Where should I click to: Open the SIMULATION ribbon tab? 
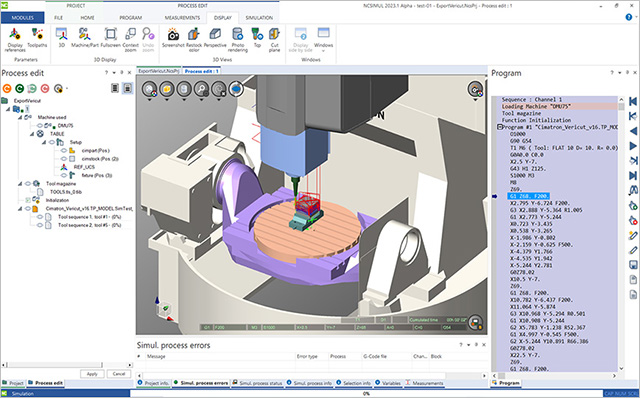[259, 18]
